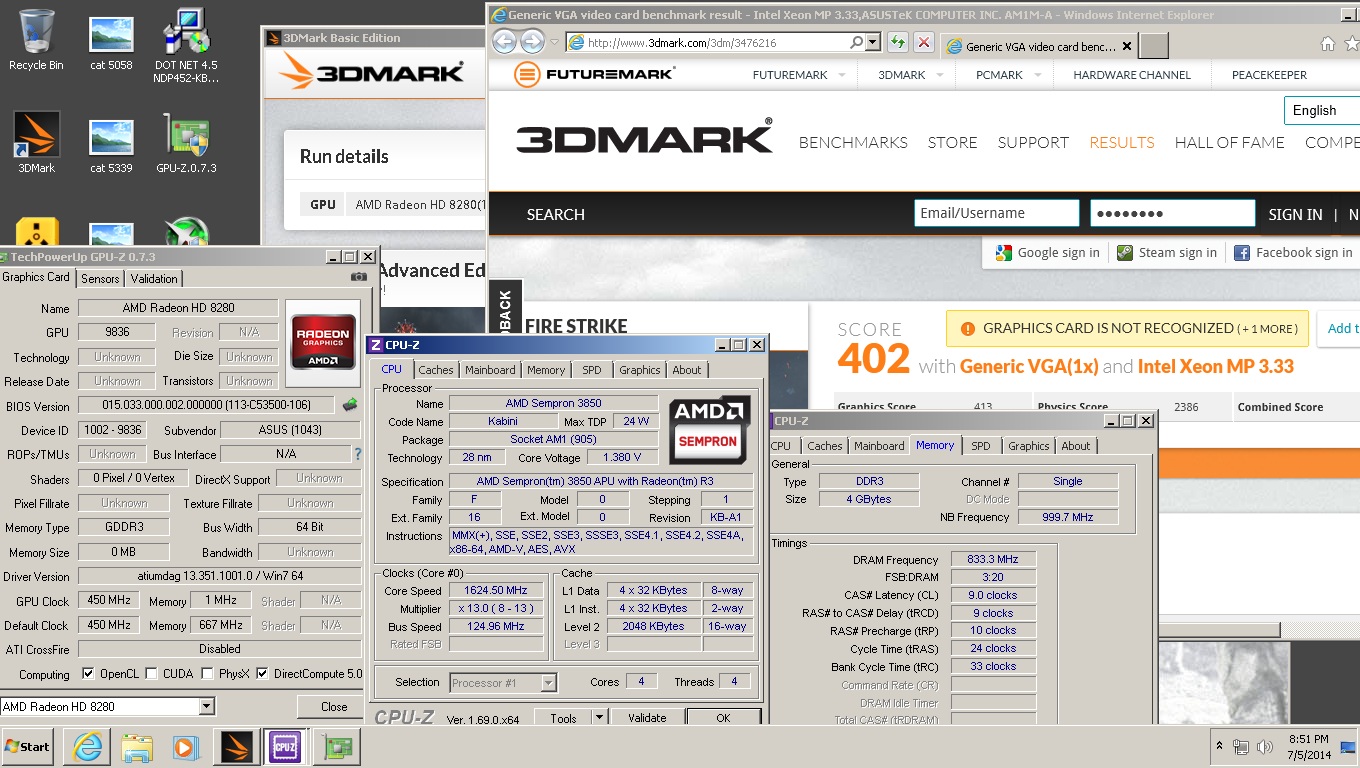Toggle the OpenCL checkbox in GPU-Z

click(88, 674)
